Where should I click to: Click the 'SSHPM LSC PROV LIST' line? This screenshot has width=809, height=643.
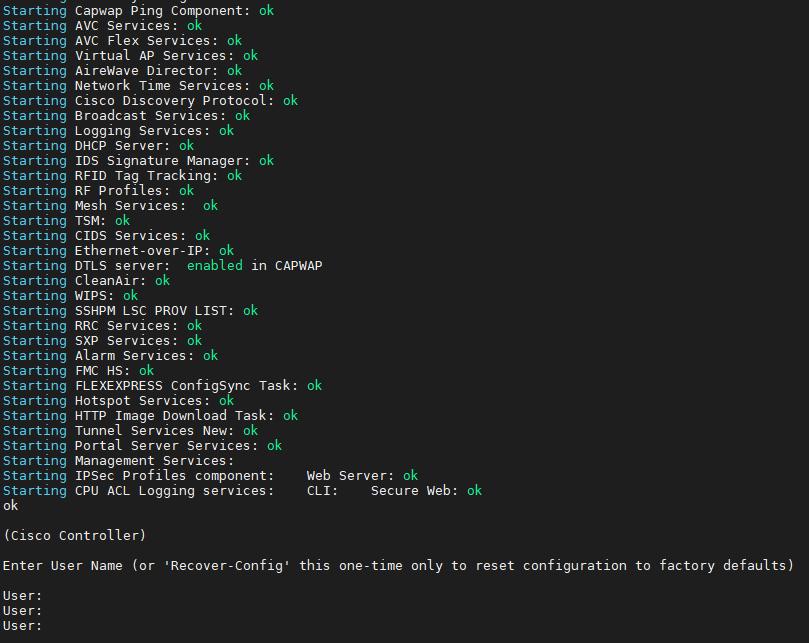click(x=130, y=311)
